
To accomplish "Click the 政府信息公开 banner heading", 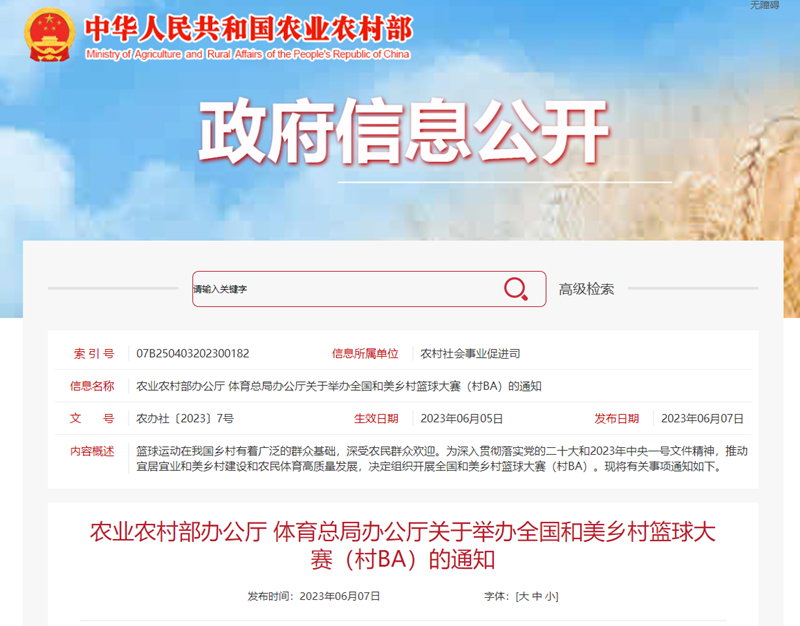I will click(403, 133).
